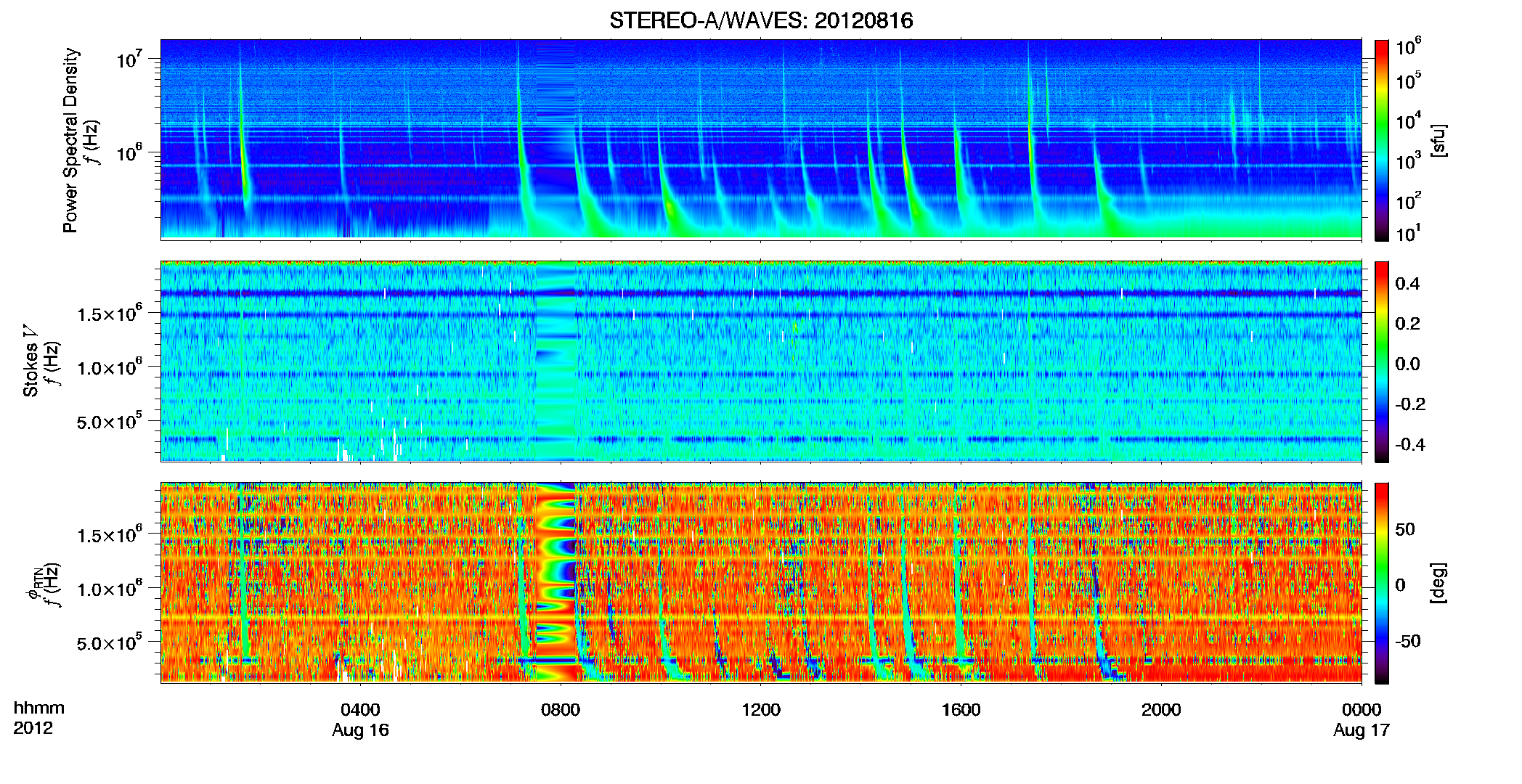The image size is (1522, 784).
Task: Click the 10^3 value on the sfu colorbar
Action: tap(1409, 160)
